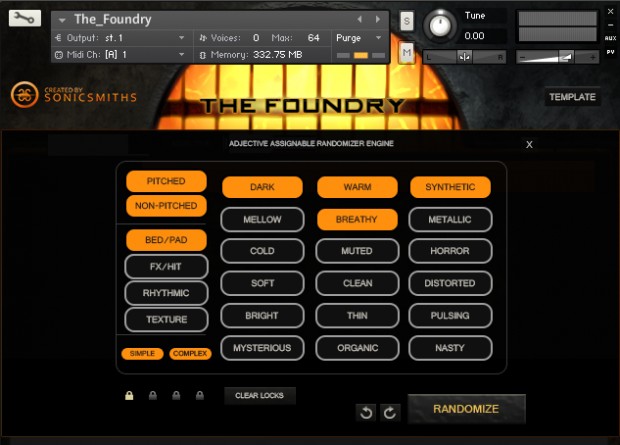Redo the randomization arrow

tap(389, 413)
